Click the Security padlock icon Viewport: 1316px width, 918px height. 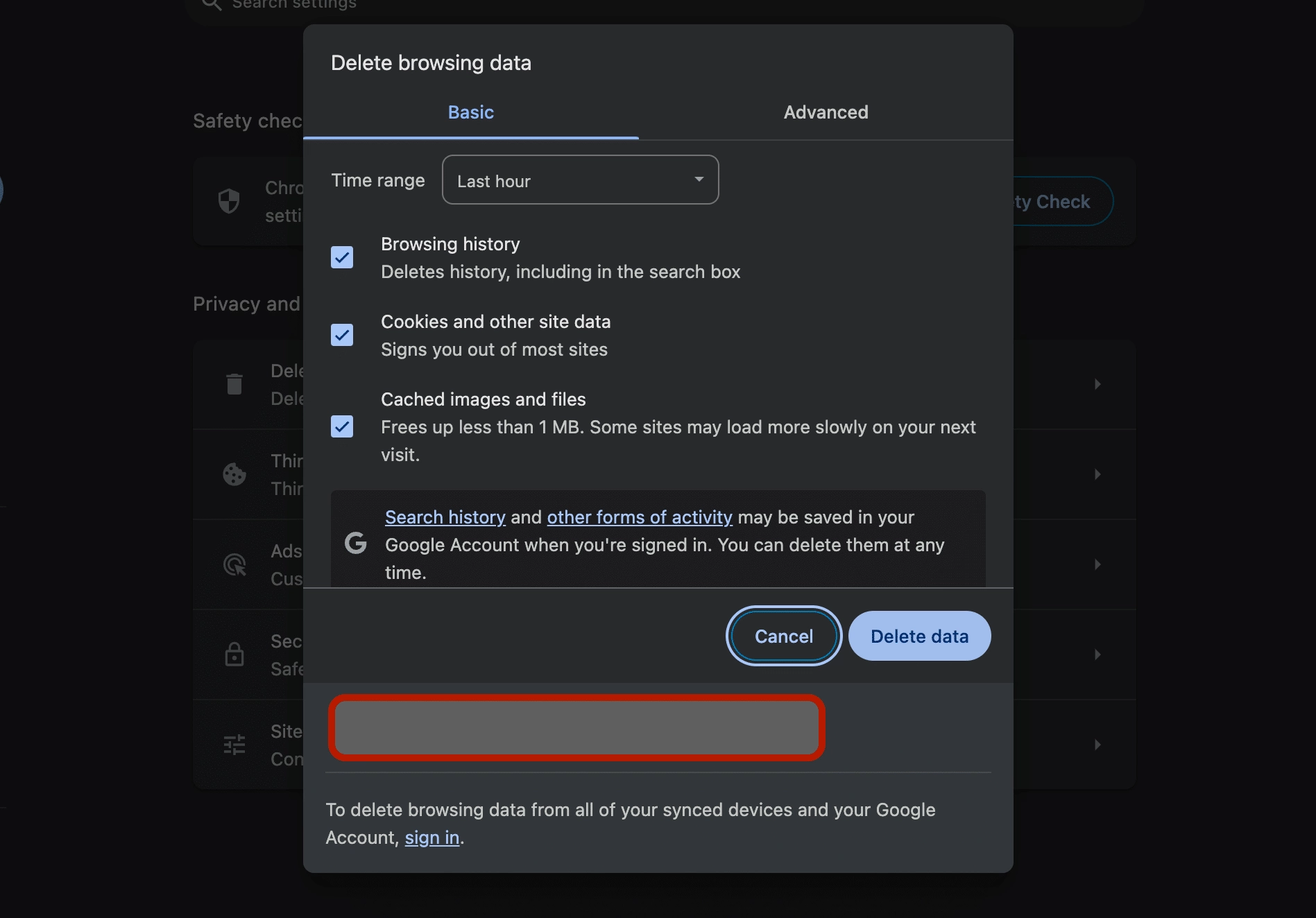pyautogui.click(x=234, y=654)
